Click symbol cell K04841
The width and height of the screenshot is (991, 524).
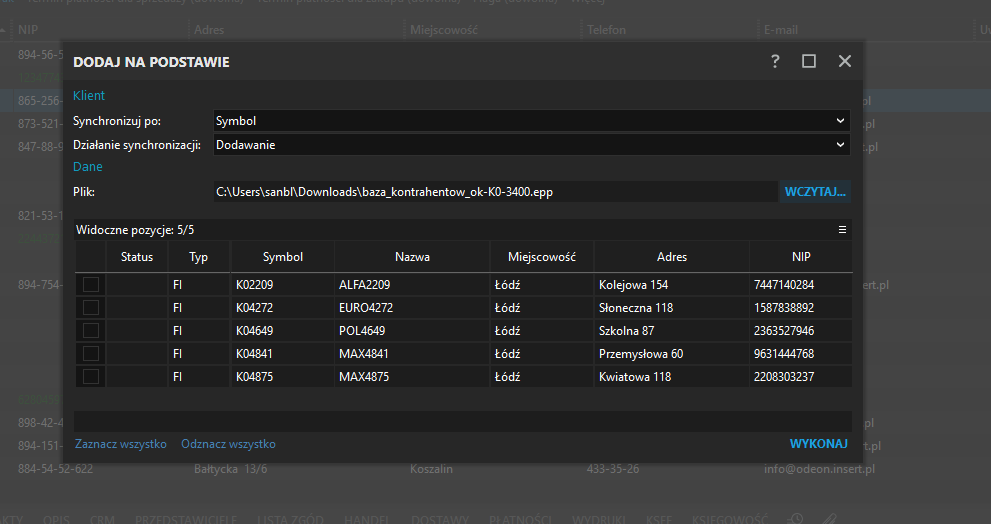point(283,353)
